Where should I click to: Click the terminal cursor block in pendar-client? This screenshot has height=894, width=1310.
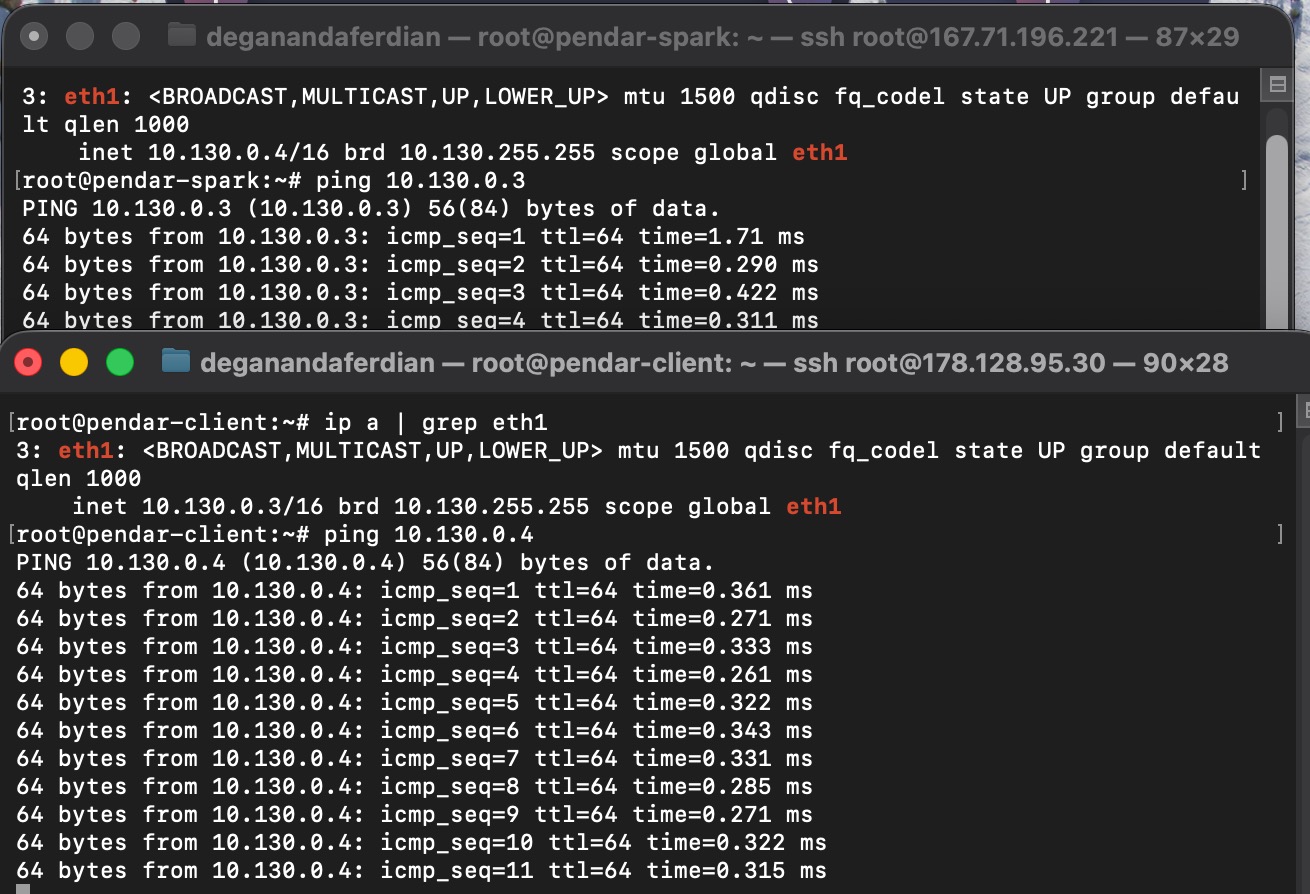click(23, 888)
